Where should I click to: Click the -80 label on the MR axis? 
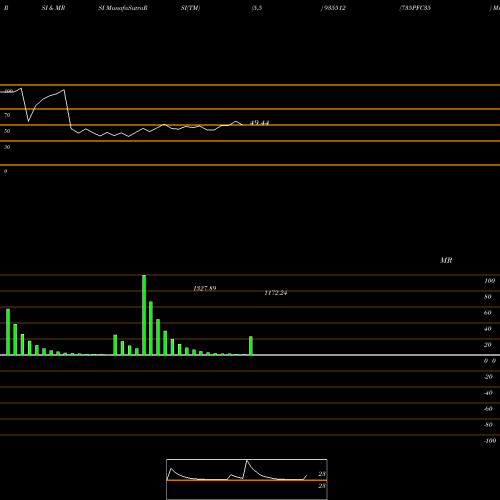pyautogui.click(x=488, y=425)
